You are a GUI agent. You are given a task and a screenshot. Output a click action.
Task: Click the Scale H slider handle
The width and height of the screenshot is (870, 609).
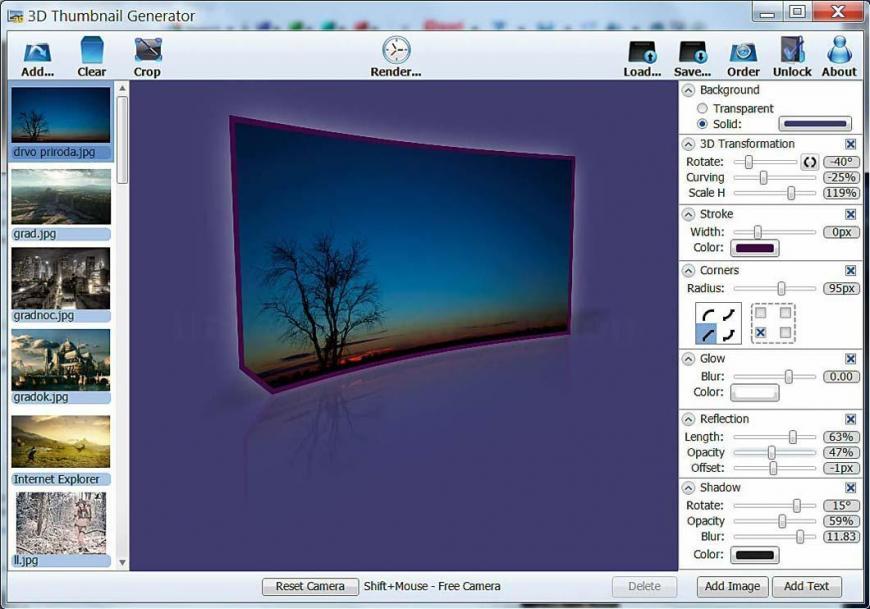(791, 193)
